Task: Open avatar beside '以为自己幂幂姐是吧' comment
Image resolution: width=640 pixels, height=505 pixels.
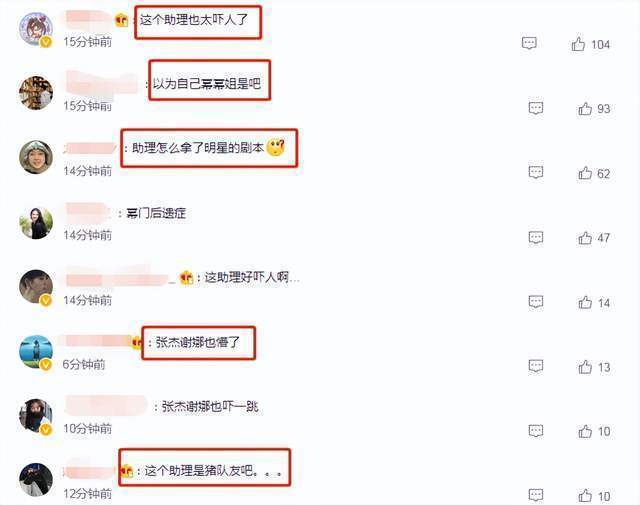Action: click(x=36, y=93)
